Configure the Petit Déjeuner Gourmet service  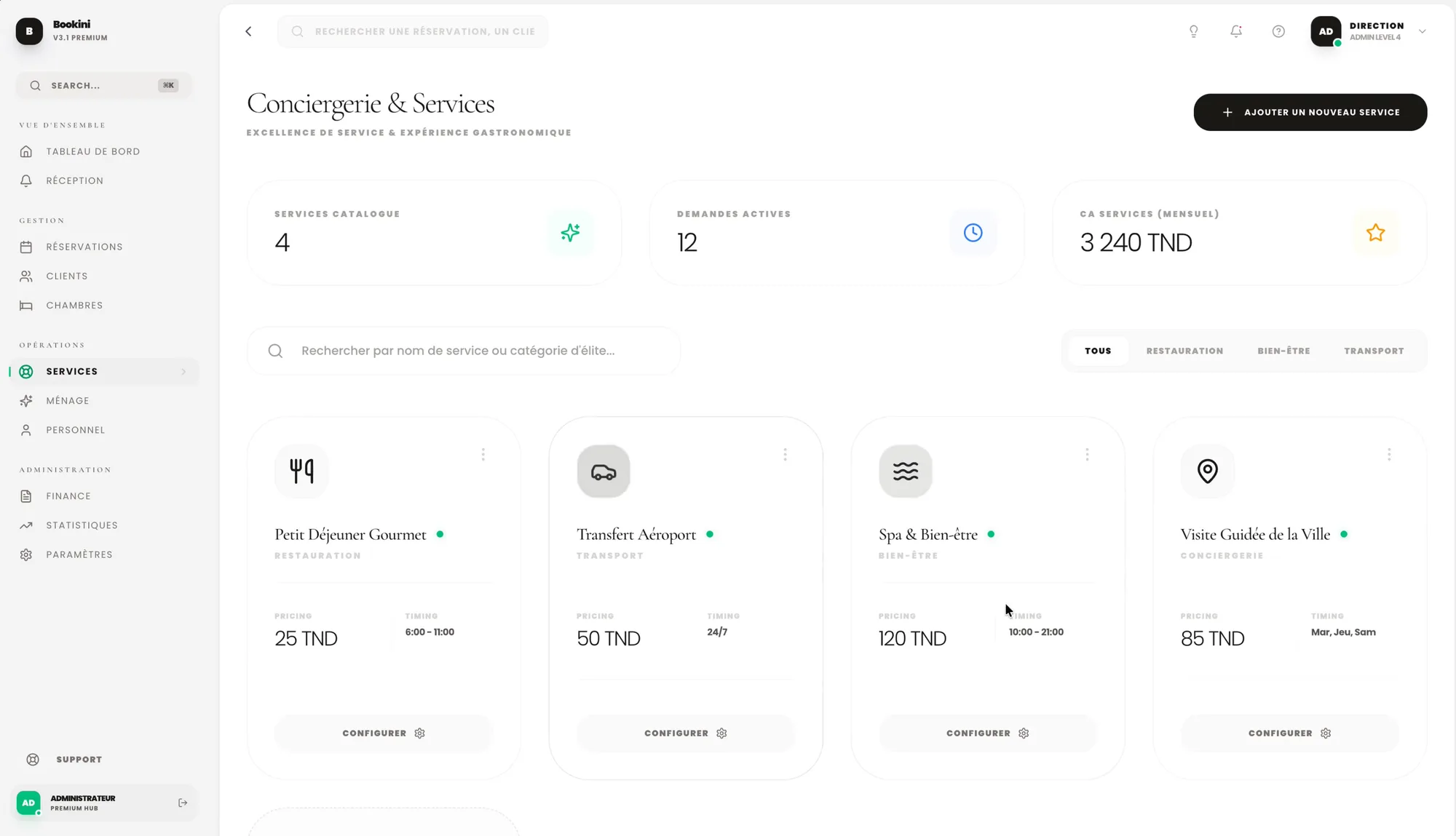click(x=384, y=733)
